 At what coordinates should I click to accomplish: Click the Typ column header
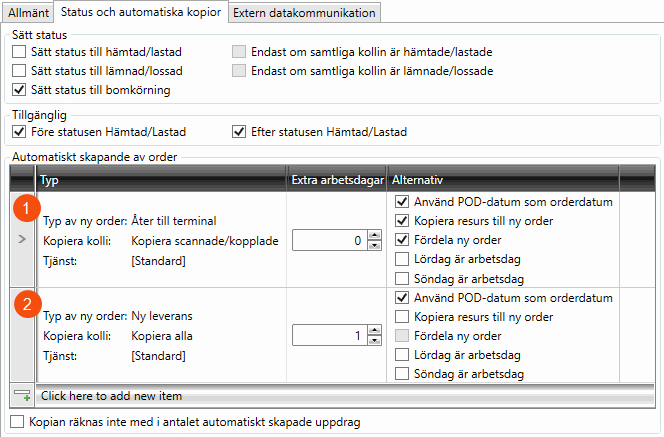click(160, 180)
